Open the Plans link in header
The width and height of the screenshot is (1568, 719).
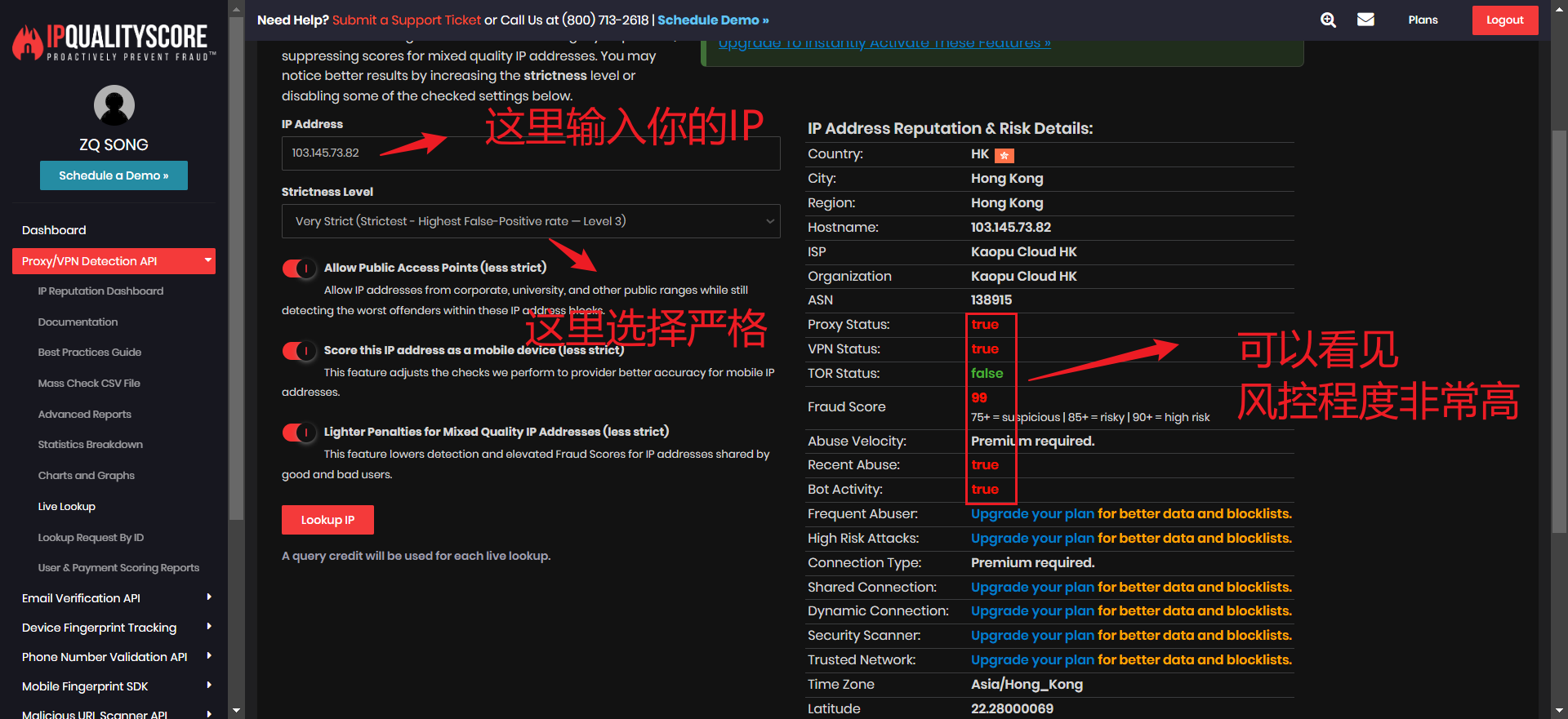[x=1423, y=20]
